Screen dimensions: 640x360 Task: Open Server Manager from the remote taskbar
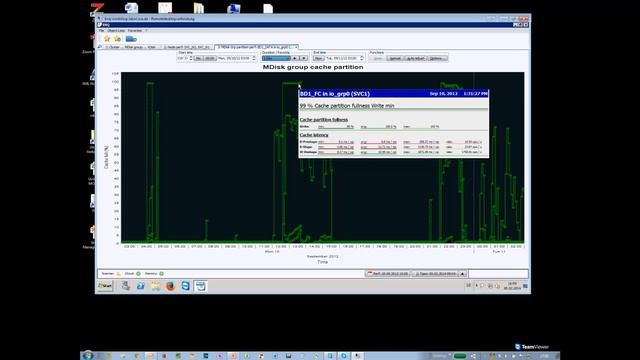click(126, 286)
